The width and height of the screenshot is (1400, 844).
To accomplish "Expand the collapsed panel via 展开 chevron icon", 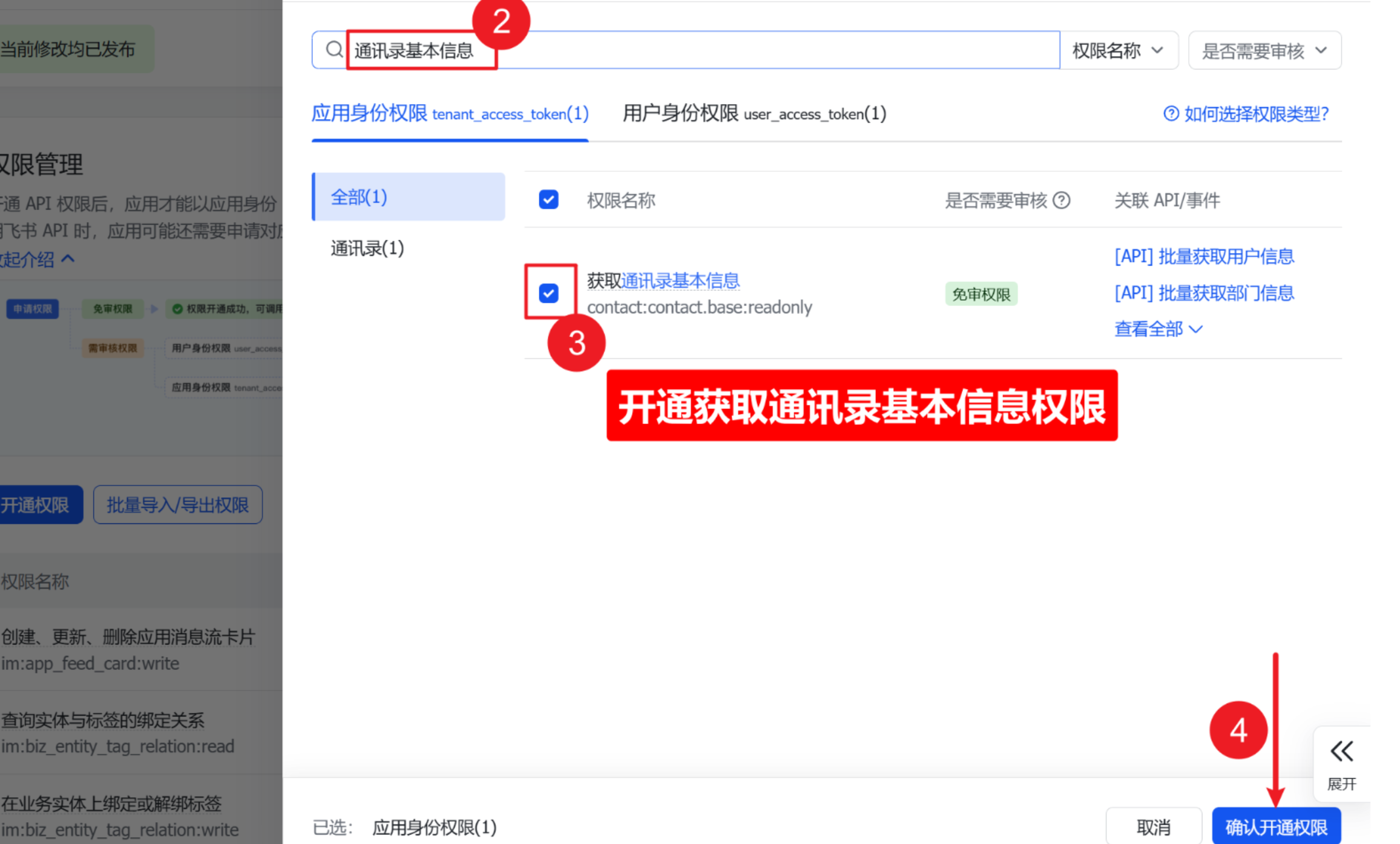I will coord(1341,752).
